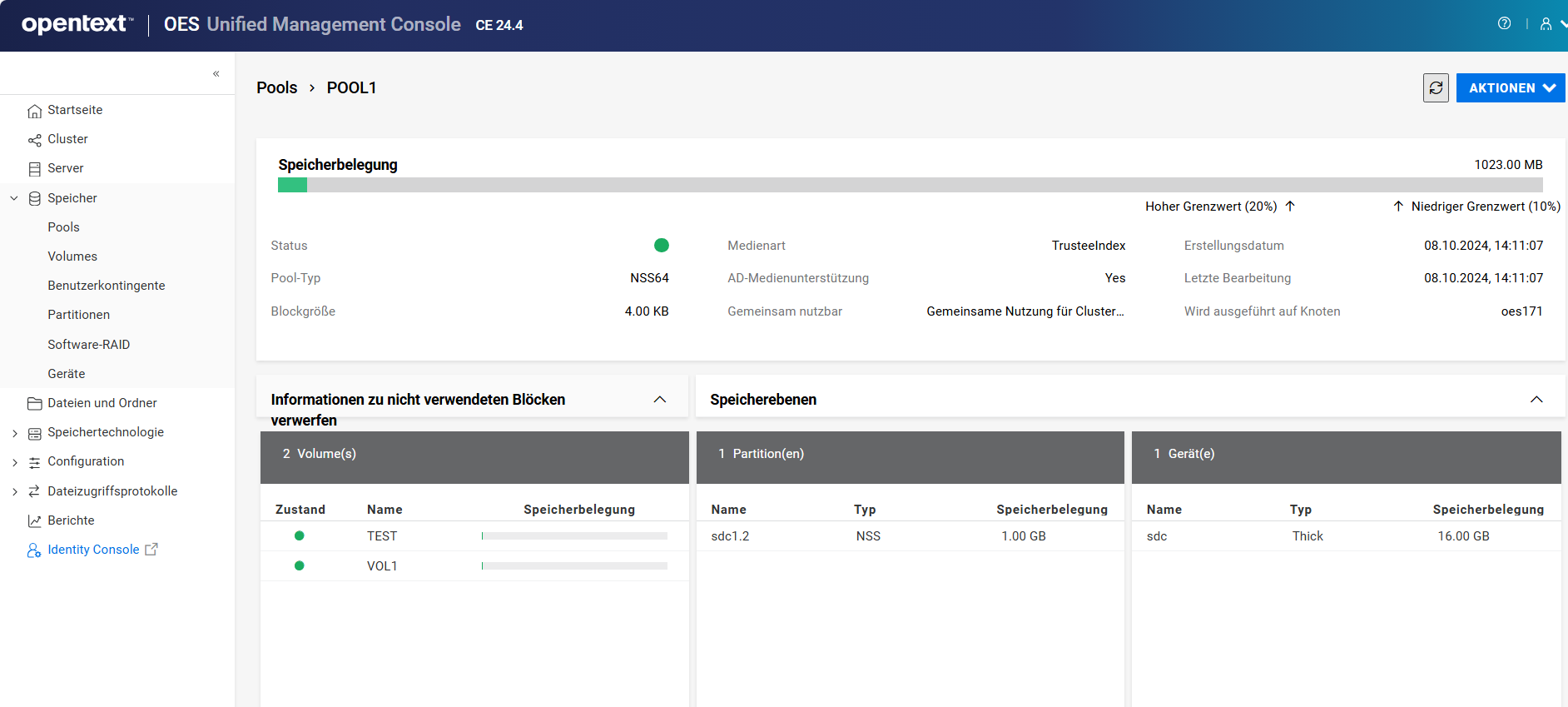Click the Cluster icon in sidebar
The image size is (1568, 707).
point(34,140)
